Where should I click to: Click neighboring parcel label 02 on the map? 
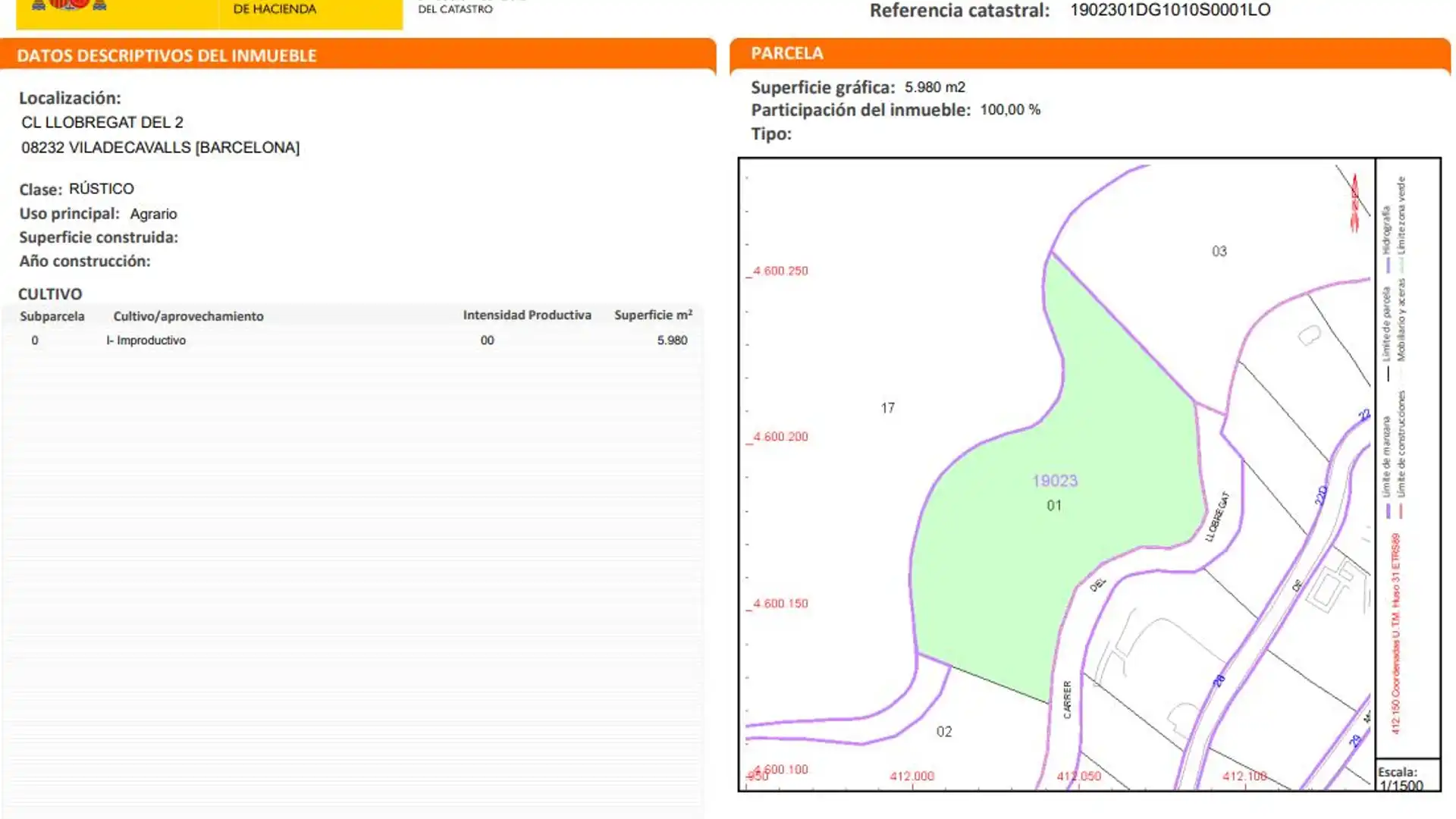[943, 732]
